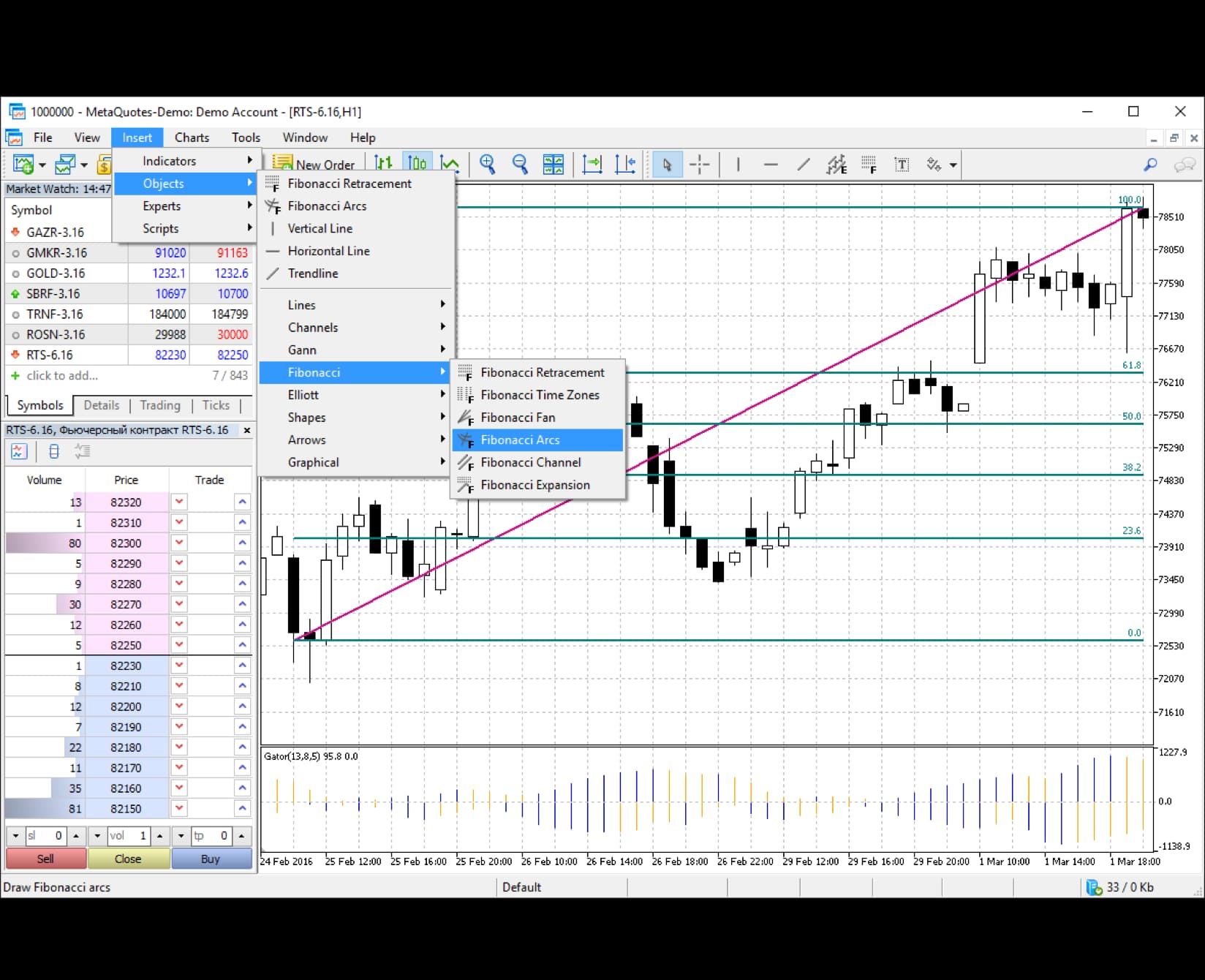Screen dimensions: 1205x980
Task: Open the arrow objects dropdown
Action: coord(952,165)
